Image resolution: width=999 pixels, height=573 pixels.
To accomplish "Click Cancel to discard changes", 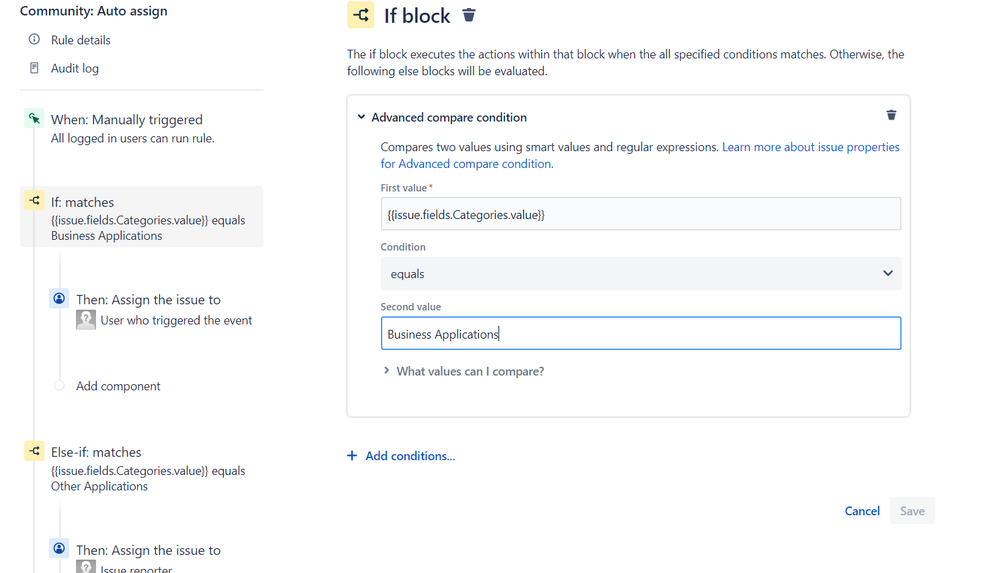I will 861,511.
